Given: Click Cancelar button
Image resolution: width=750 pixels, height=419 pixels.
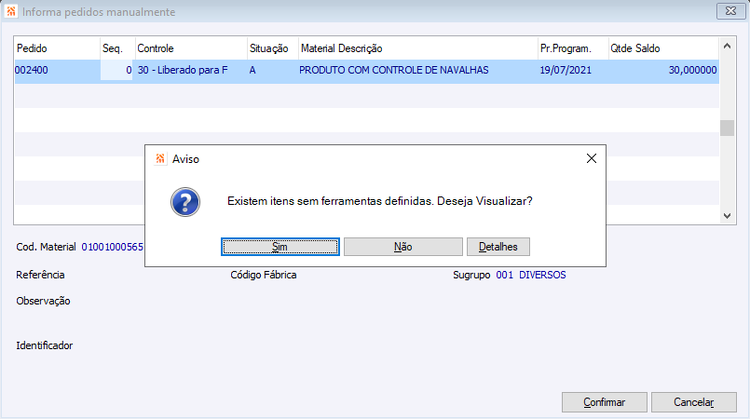Looking at the screenshot, I should pyautogui.click(x=694, y=402).
